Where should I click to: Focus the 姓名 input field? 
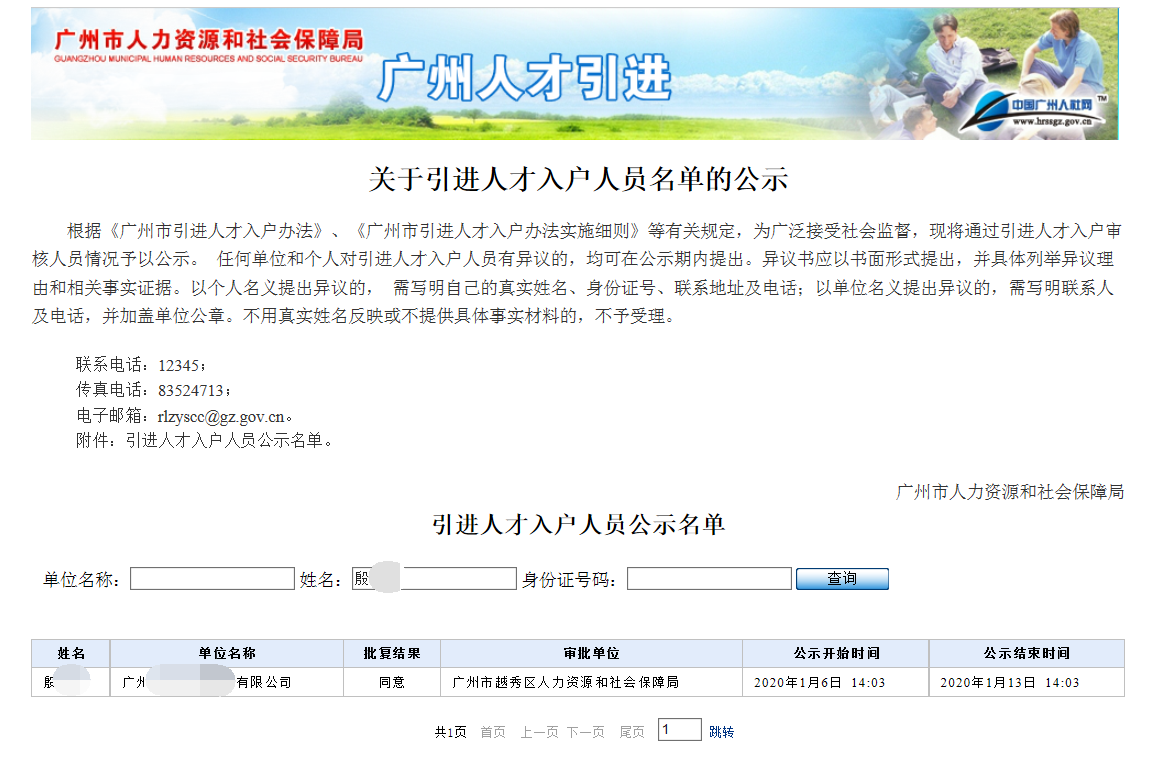pyautogui.click(x=434, y=579)
